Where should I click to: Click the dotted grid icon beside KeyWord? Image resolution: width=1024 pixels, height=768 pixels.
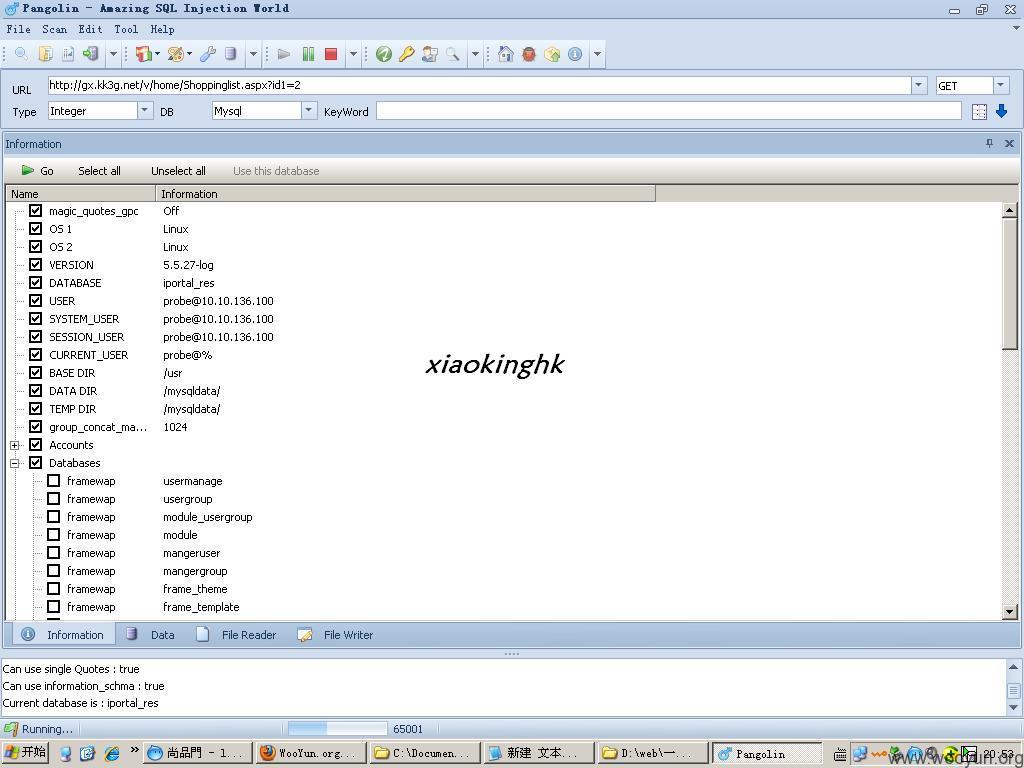[979, 112]
